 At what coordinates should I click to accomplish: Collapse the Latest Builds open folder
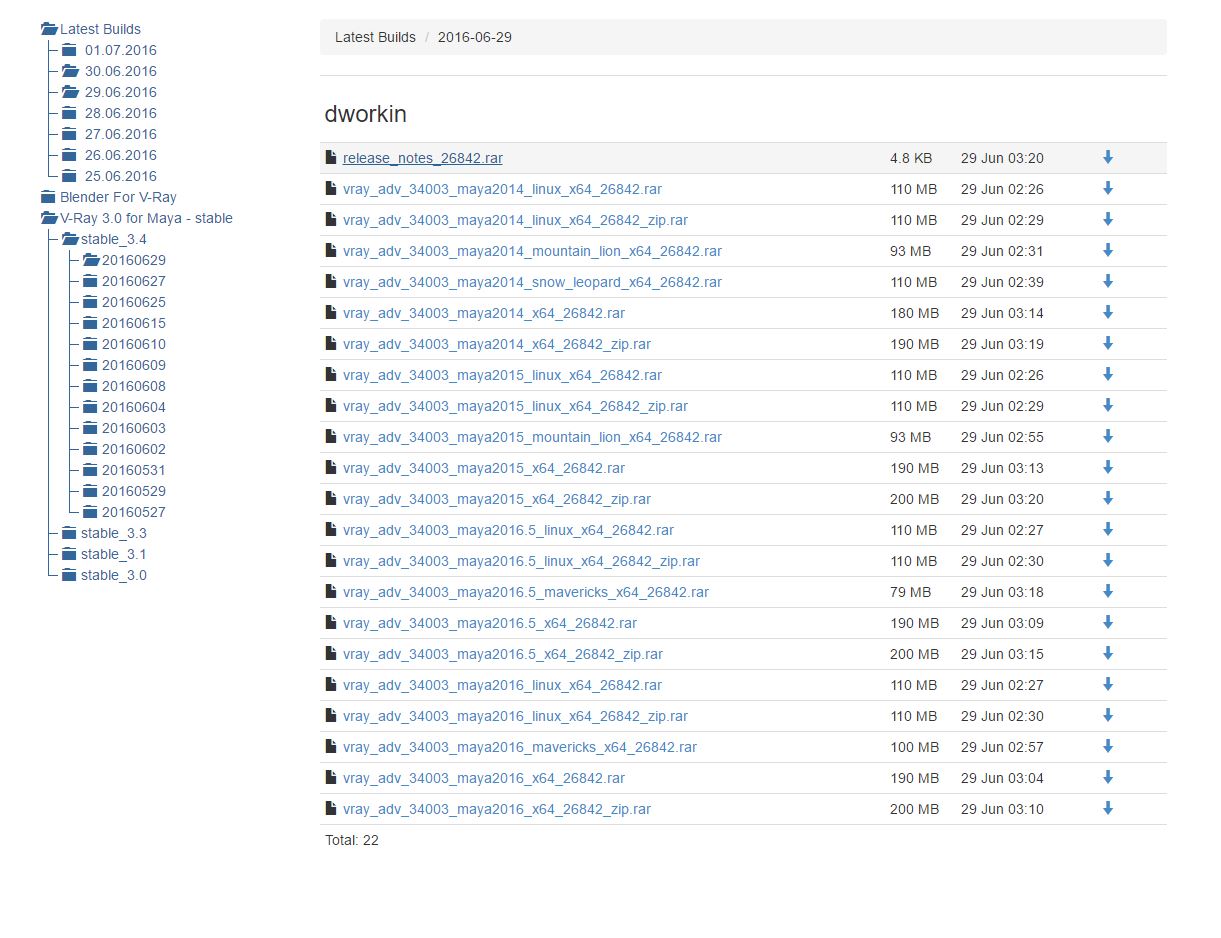coord(49,29)
